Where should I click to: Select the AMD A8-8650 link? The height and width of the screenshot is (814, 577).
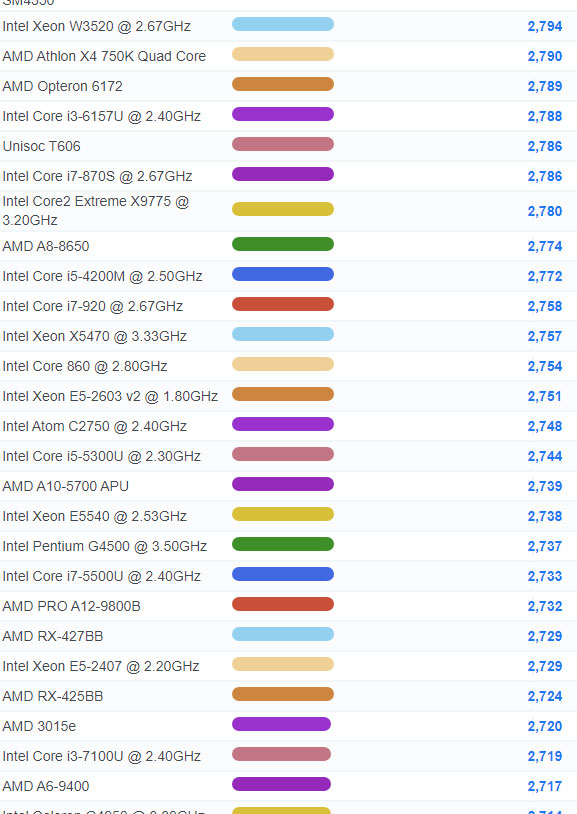pos(46,246)
